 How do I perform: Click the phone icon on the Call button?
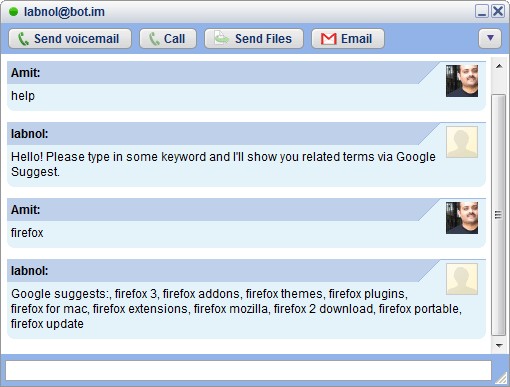[x=154, y=39]
